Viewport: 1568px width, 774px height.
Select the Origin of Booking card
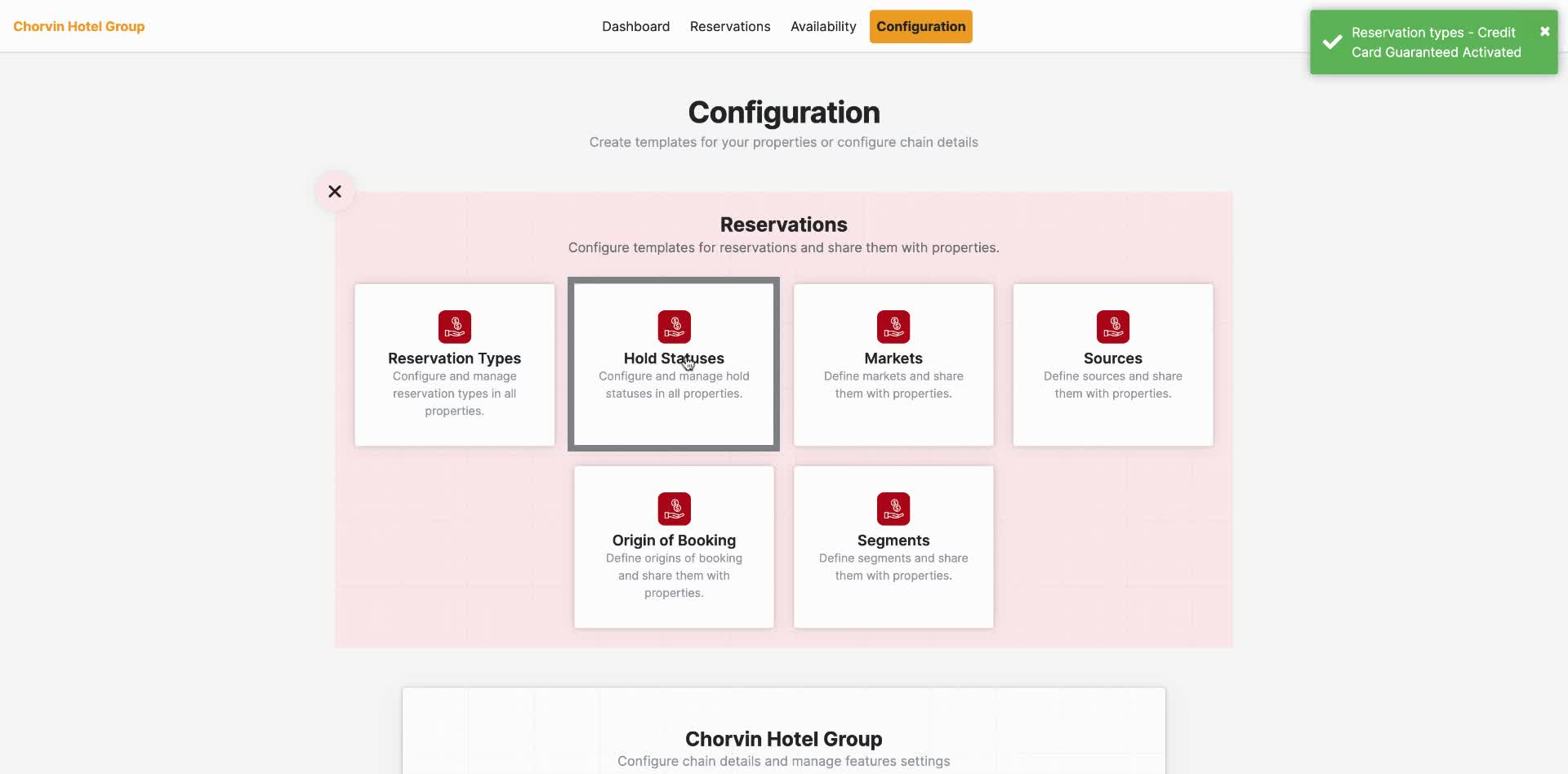coord(674,547)
